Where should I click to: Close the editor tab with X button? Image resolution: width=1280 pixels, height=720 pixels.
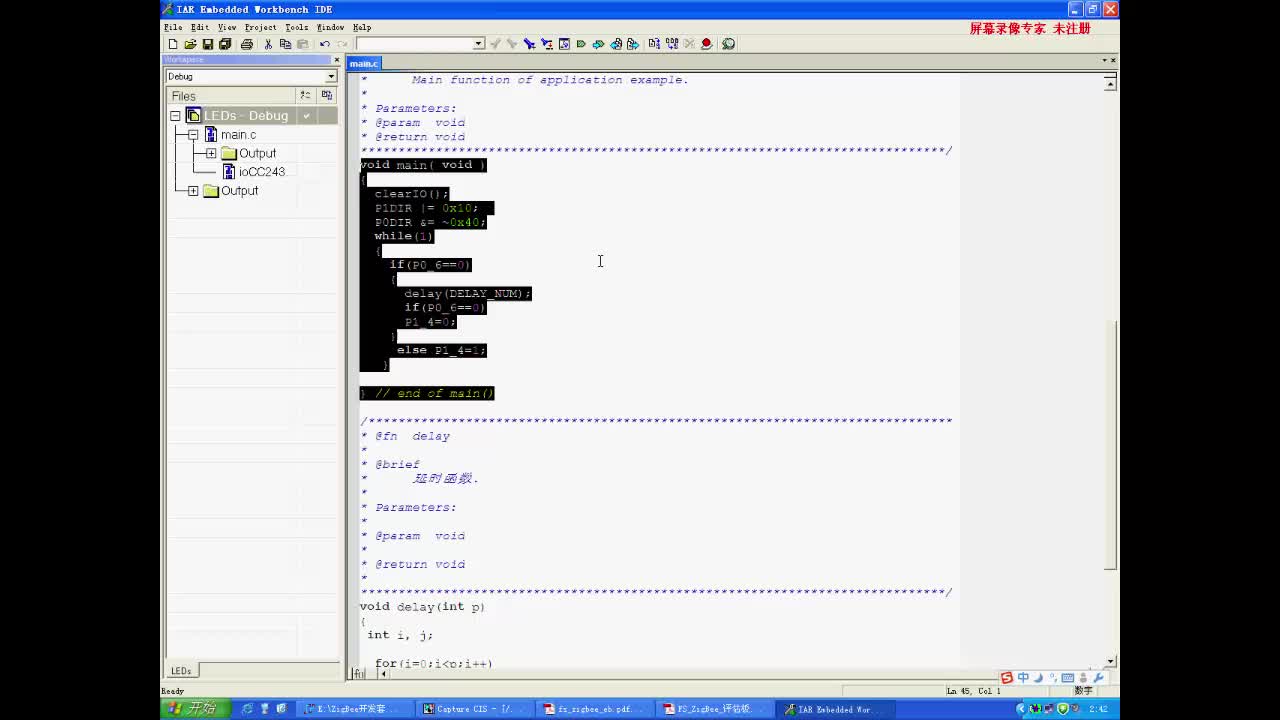pos(1113,60)
